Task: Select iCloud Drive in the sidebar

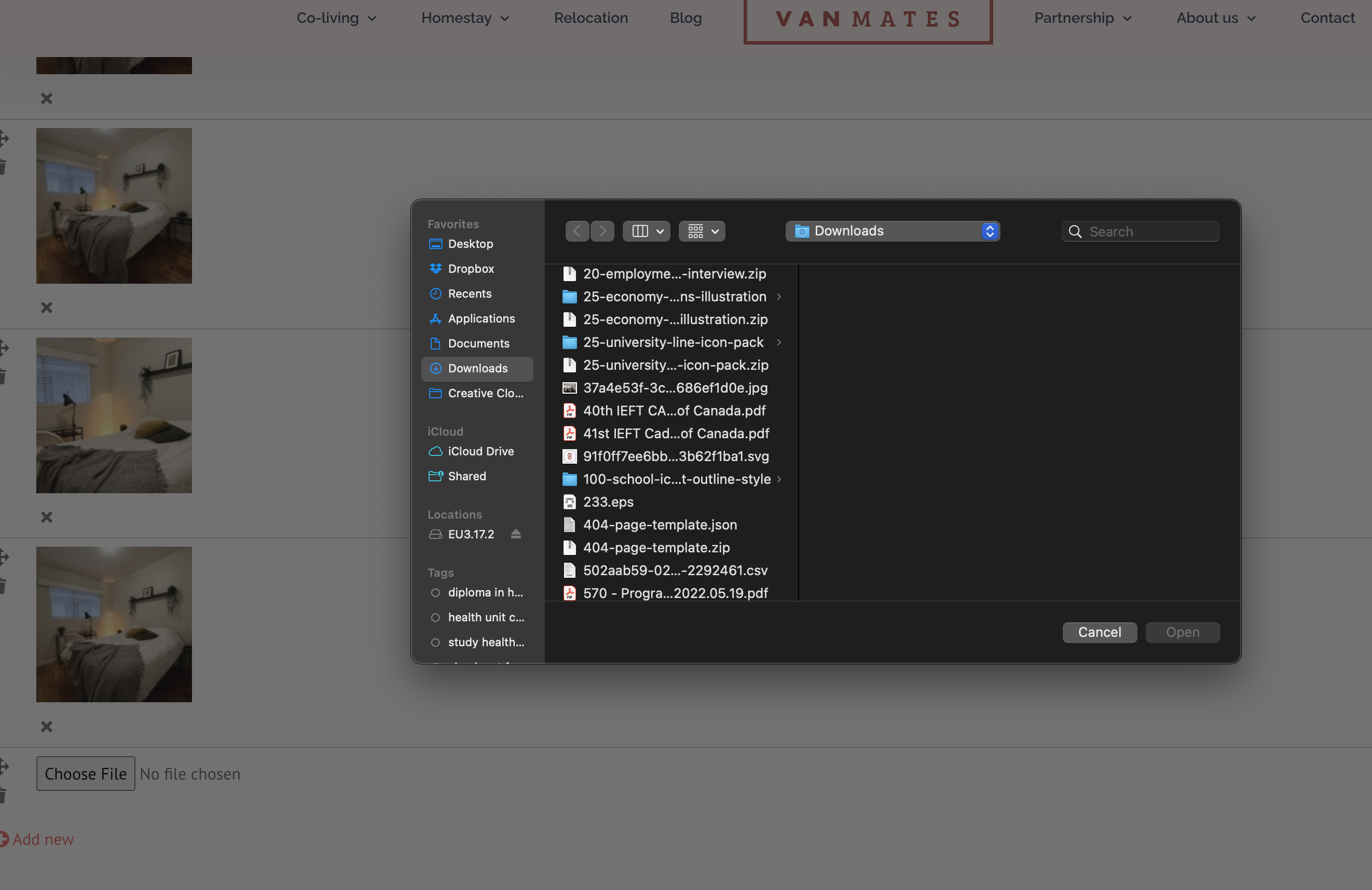Action: click(x=477, y=451)
